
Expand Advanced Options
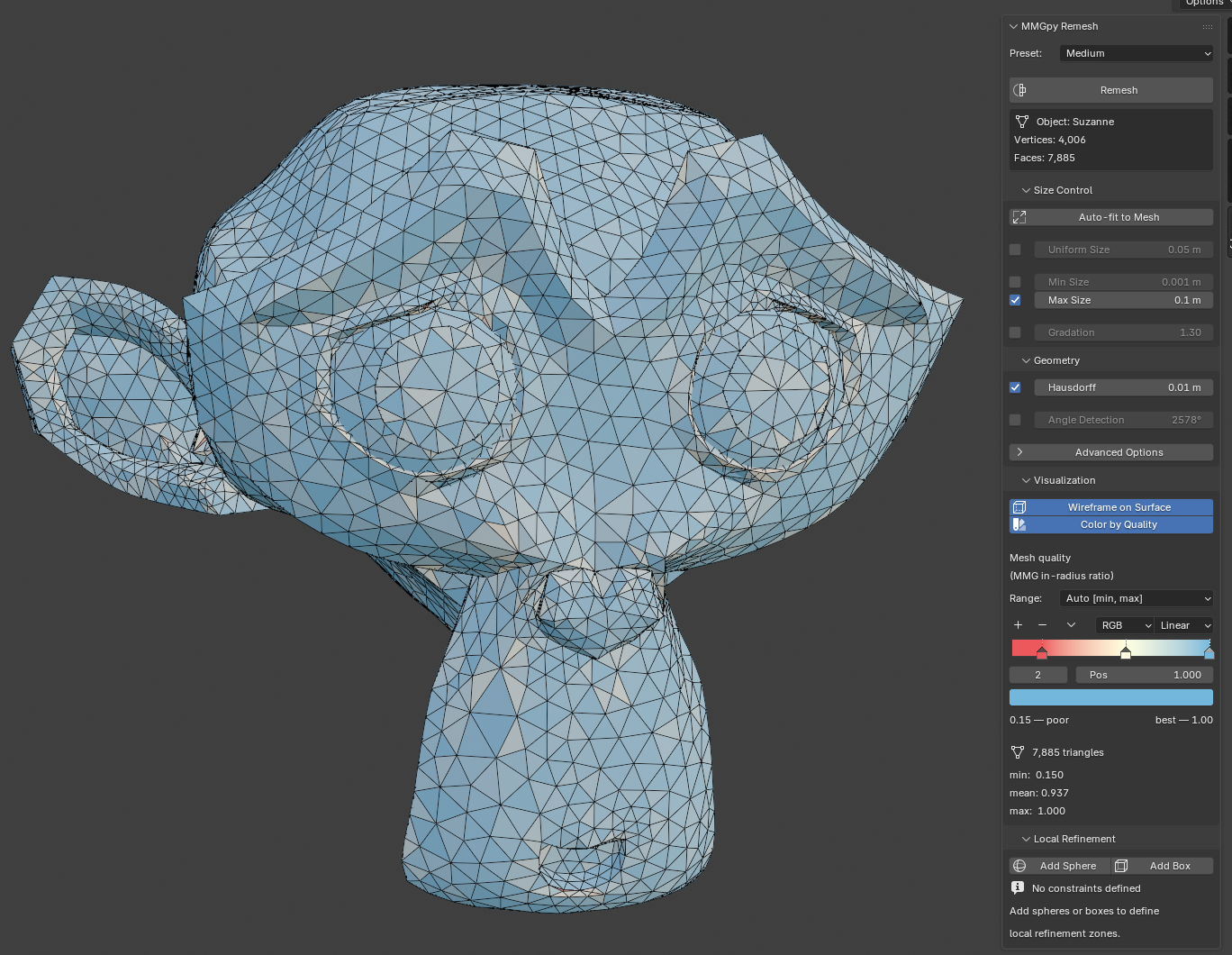1111,452
